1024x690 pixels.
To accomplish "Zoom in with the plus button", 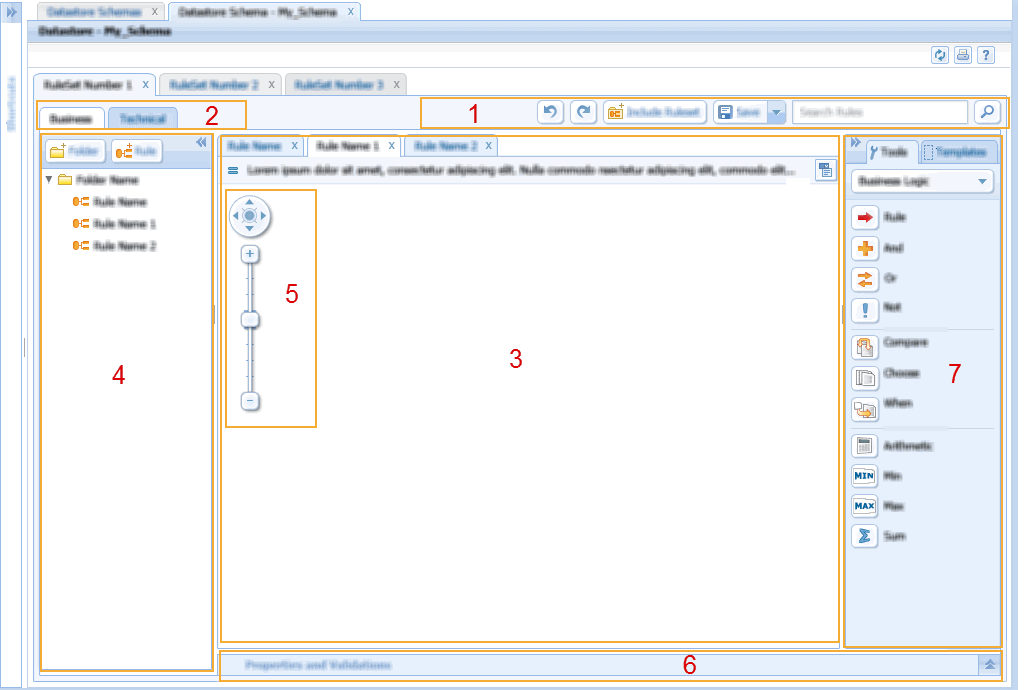I will pyautogui.click(x=249, y=254).
